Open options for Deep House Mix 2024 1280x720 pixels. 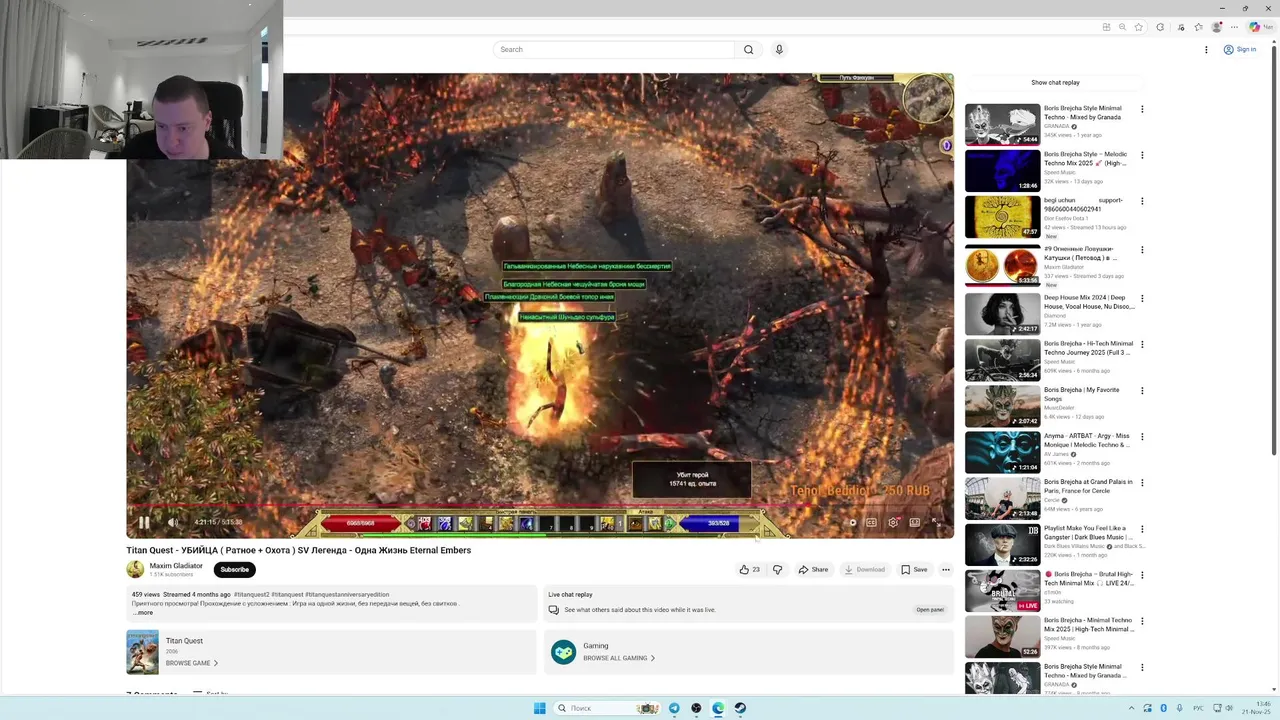pos(1142,298)
